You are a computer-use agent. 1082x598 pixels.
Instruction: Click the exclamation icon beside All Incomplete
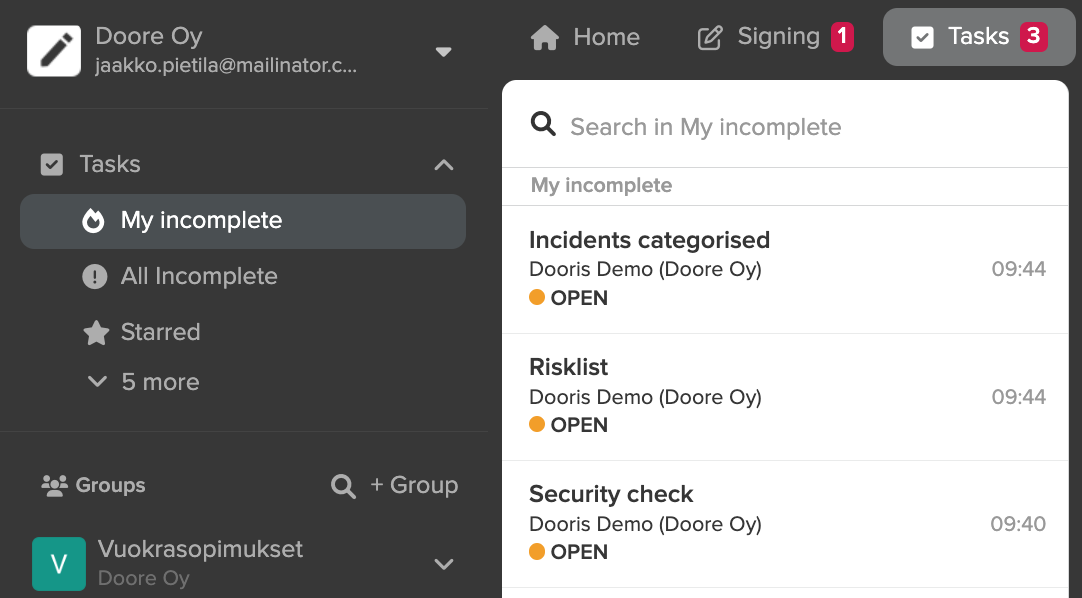pos(95,277)
